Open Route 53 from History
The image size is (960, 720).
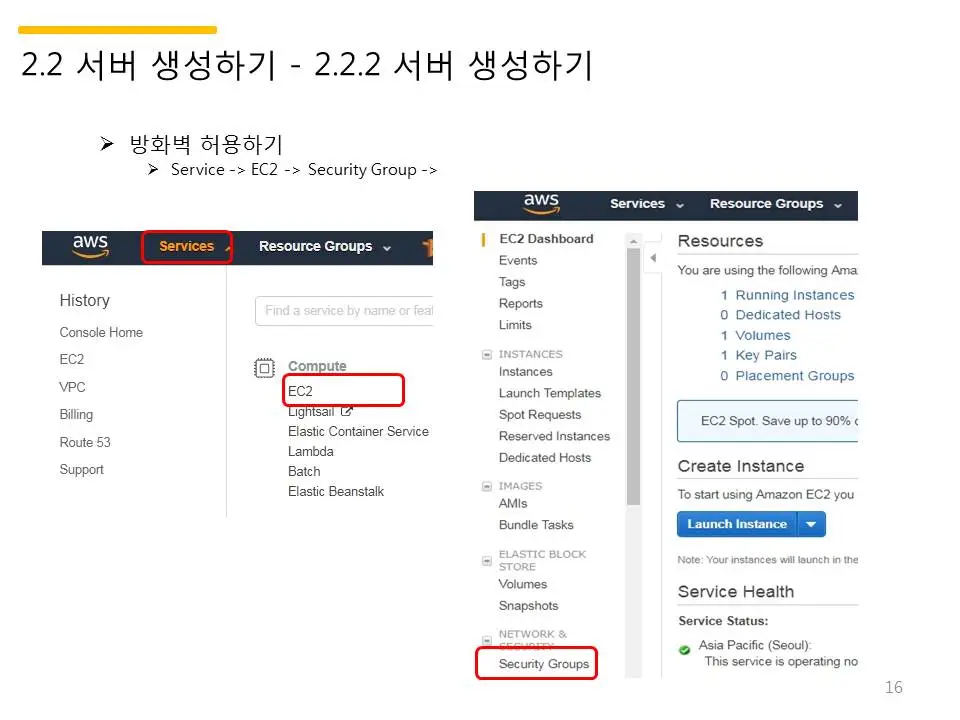click(x=85, y=442)
